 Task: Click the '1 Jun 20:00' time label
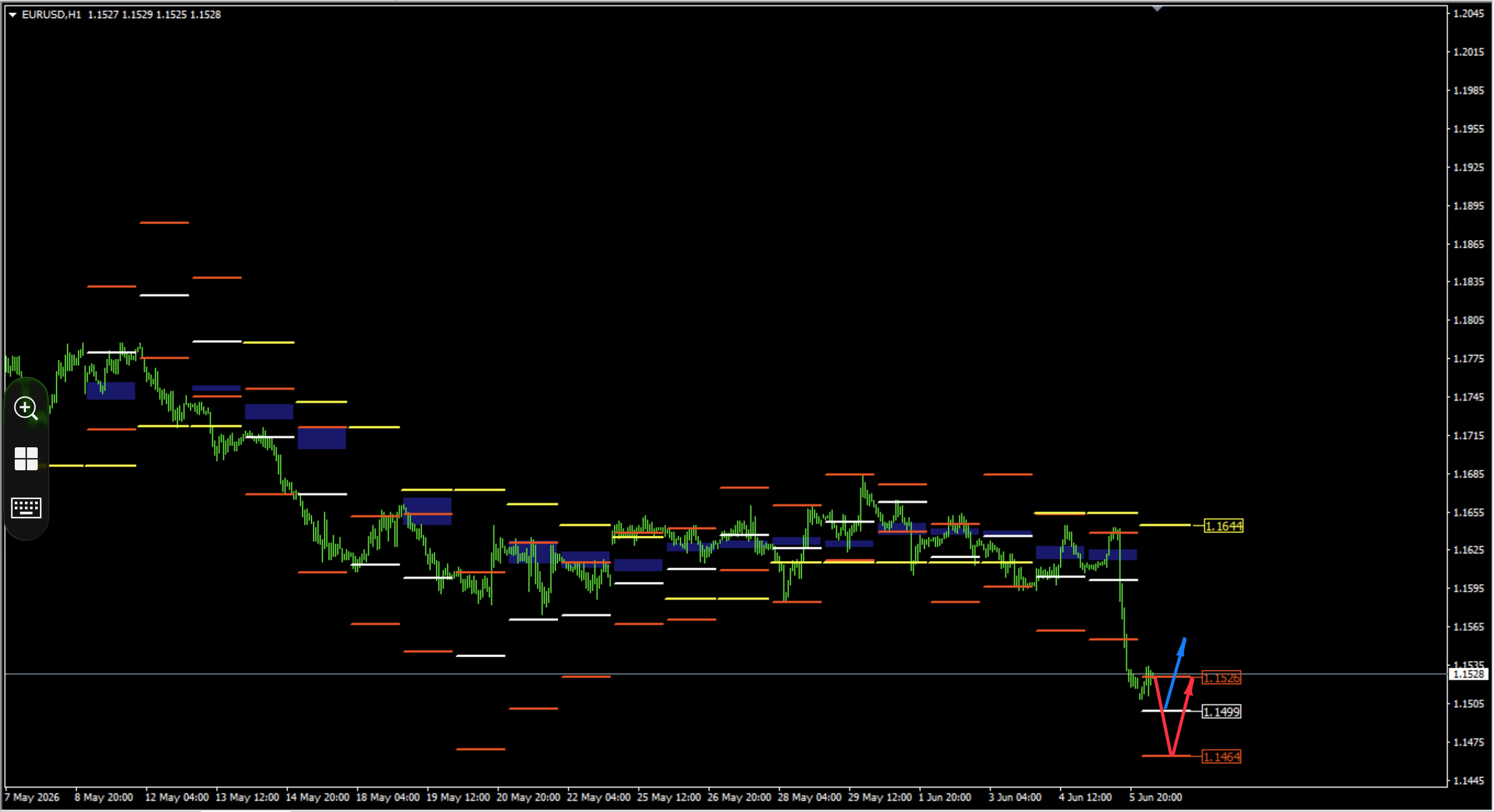coord(945,797)
